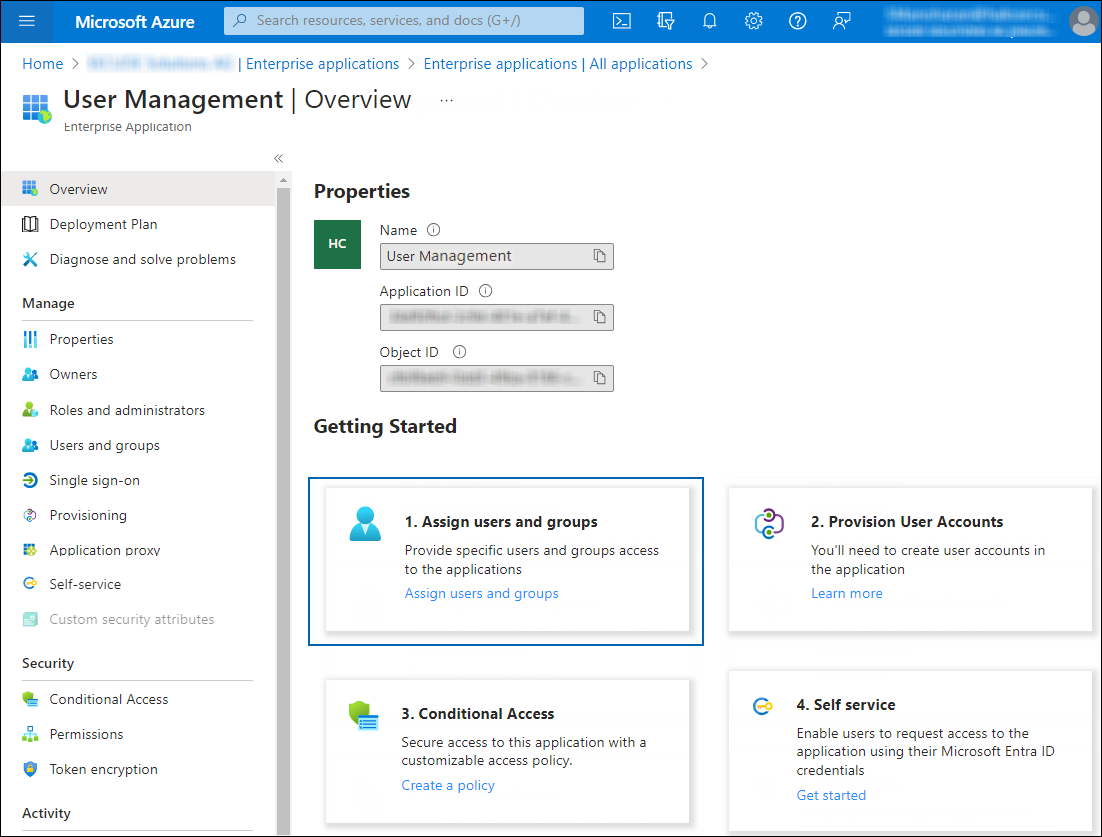Collapse the left navigation pane
This screenshot has height=837, width=1102.
coord(278,158)
